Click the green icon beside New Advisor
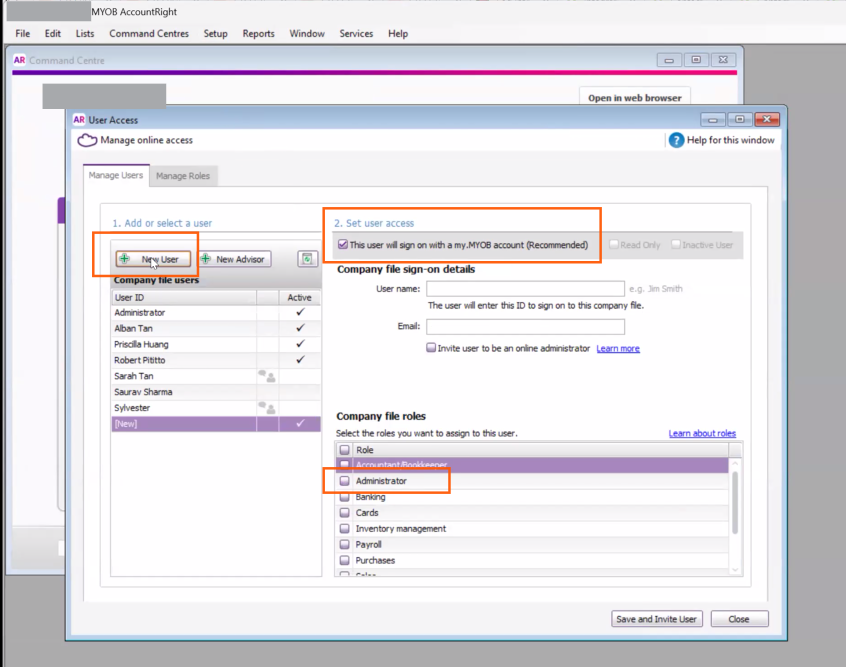 pyautogui.click(x=206, y=259)
